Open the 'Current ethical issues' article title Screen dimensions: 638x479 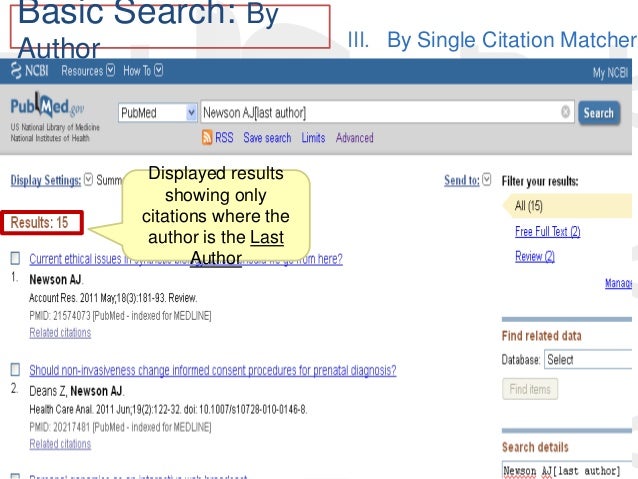tap(186, 259)
